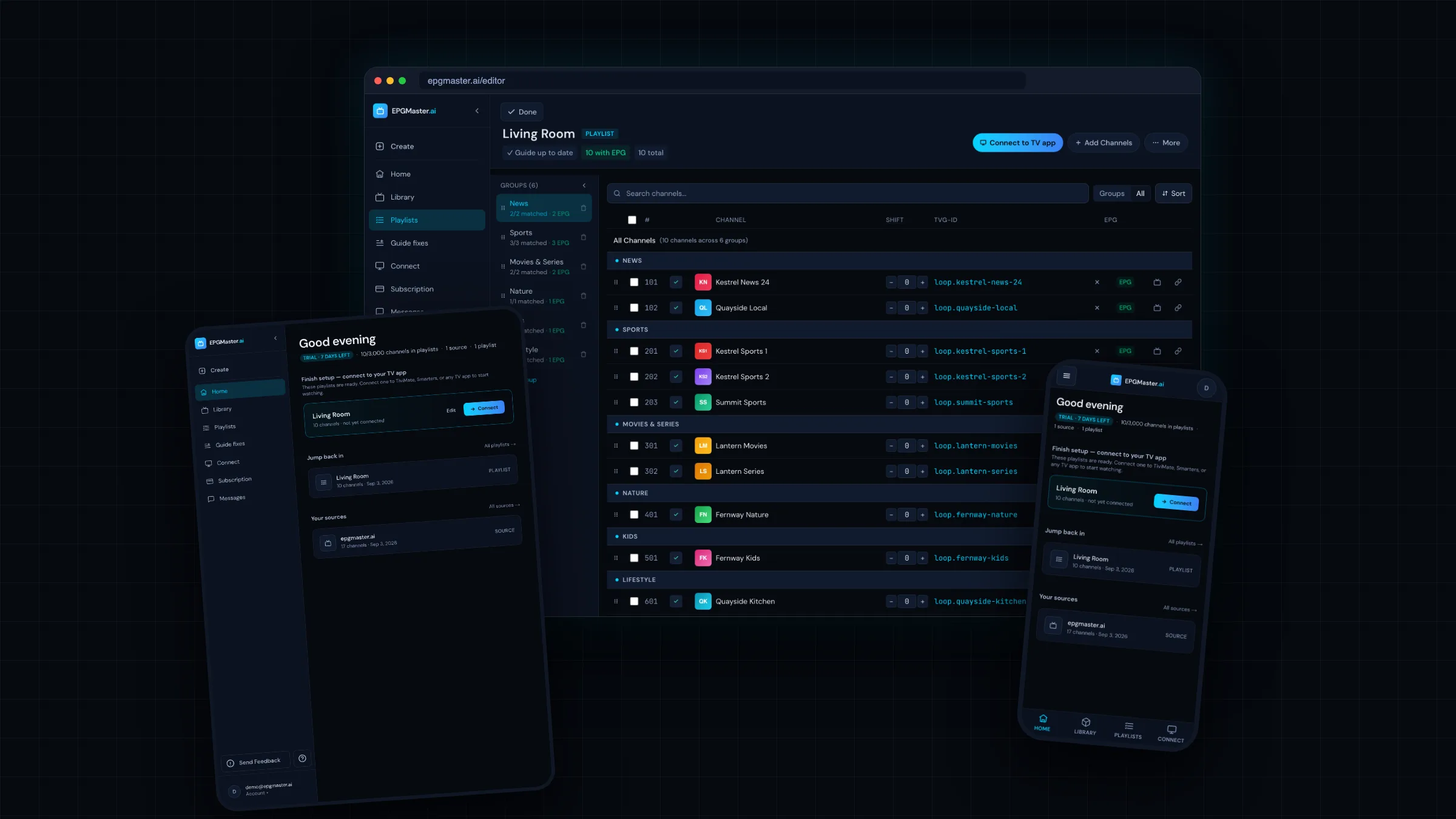The image size is (1456, 819).
Task: Click the search magnifier icon in channels bar
Action: point(617,194)
